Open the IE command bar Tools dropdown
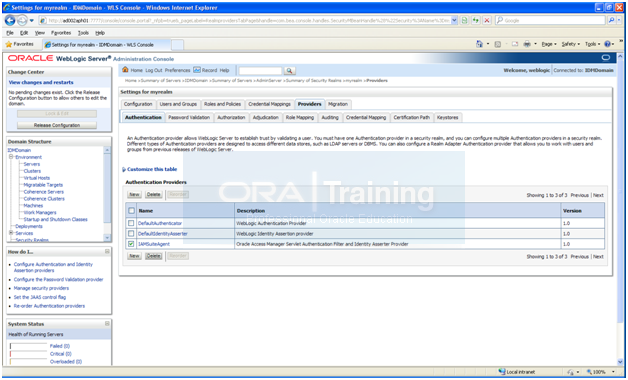628x380 pixels. click(592, 44)
